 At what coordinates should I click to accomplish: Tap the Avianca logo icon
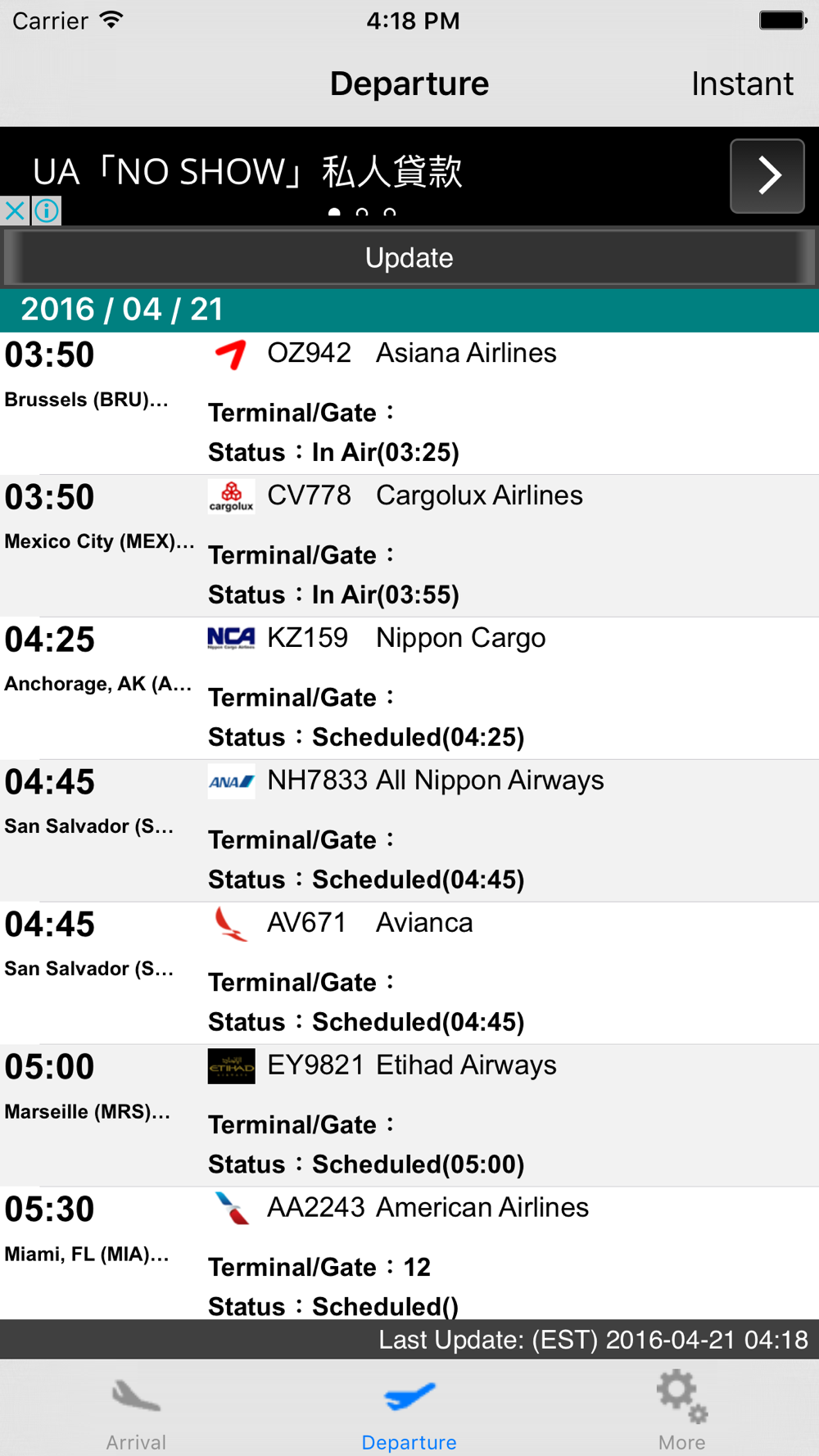point(231,924)
